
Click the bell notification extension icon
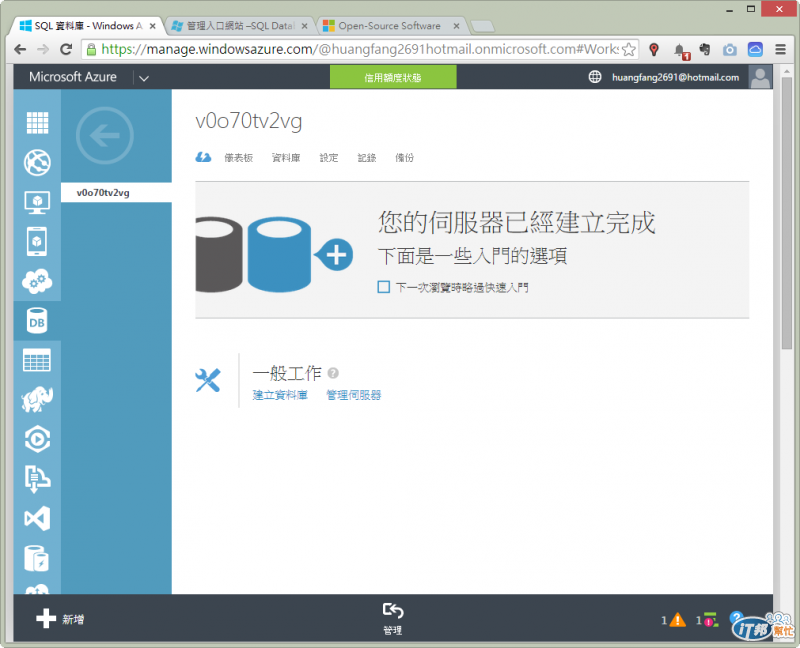(x=681, y=51)
